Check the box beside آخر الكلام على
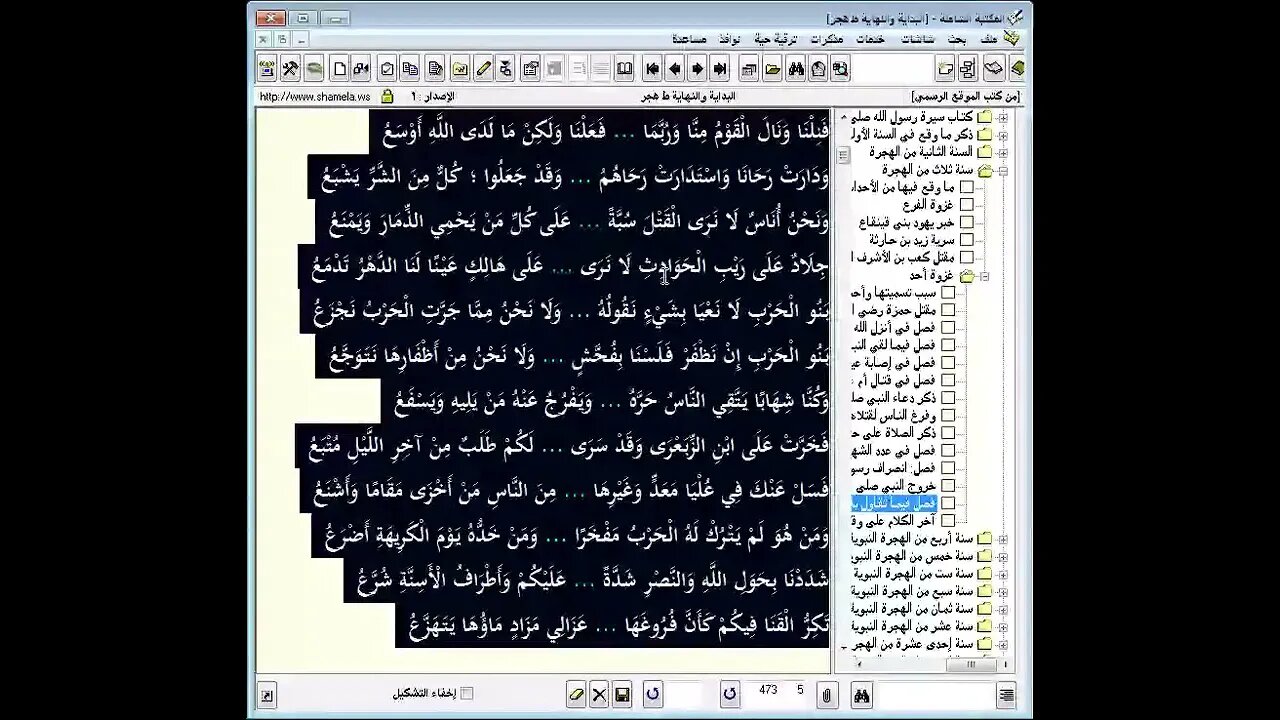Image resolution: width=1280 pixels, height=720 pixels. tap(948, 520)
